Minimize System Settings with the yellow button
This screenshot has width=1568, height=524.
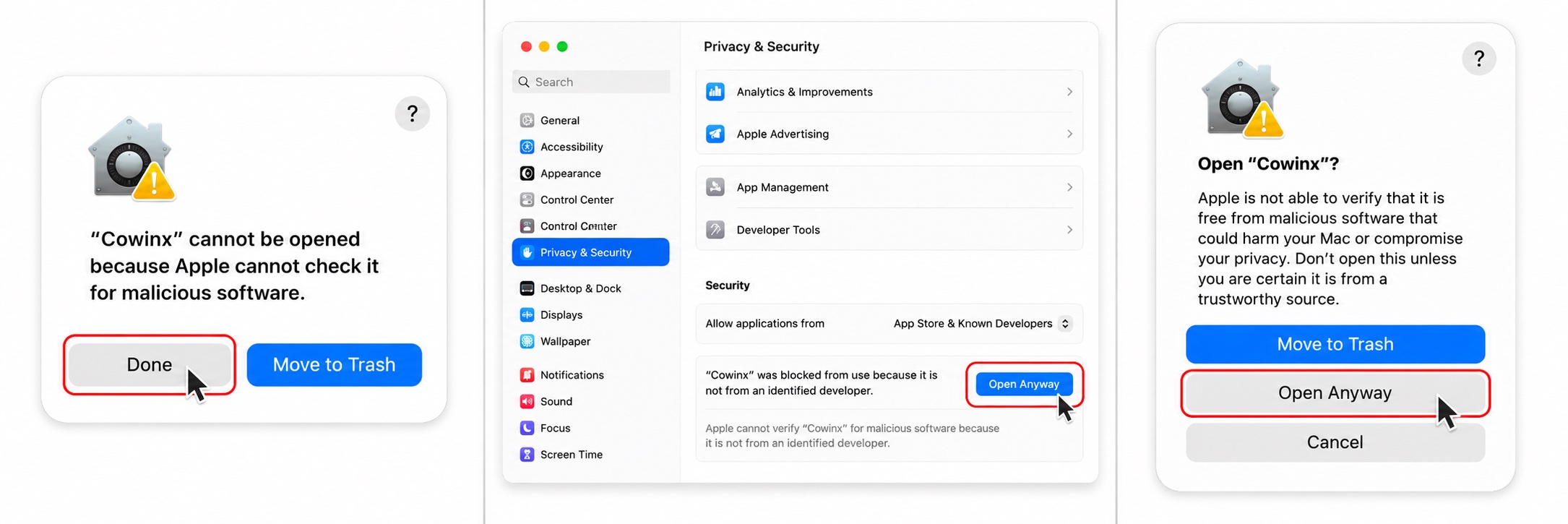click(x=544, y=46)
